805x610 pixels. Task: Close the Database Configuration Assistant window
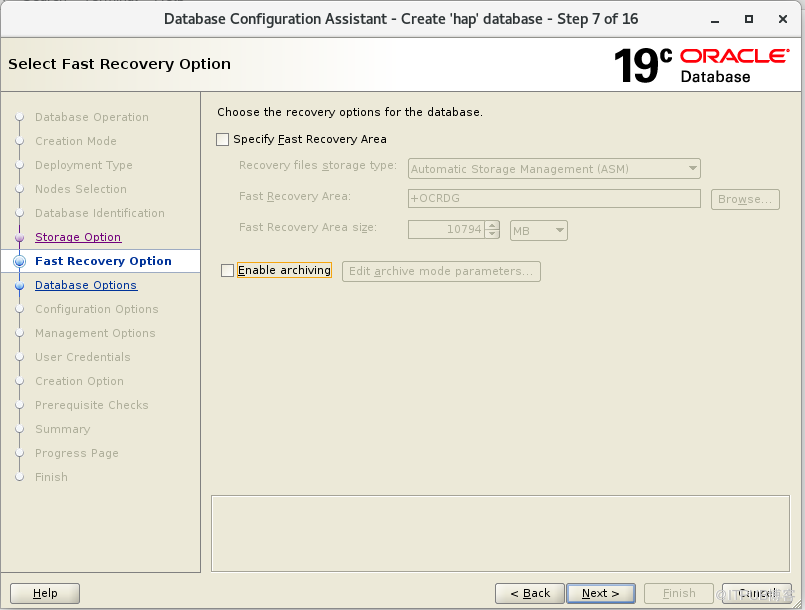[x=782, y=20]
